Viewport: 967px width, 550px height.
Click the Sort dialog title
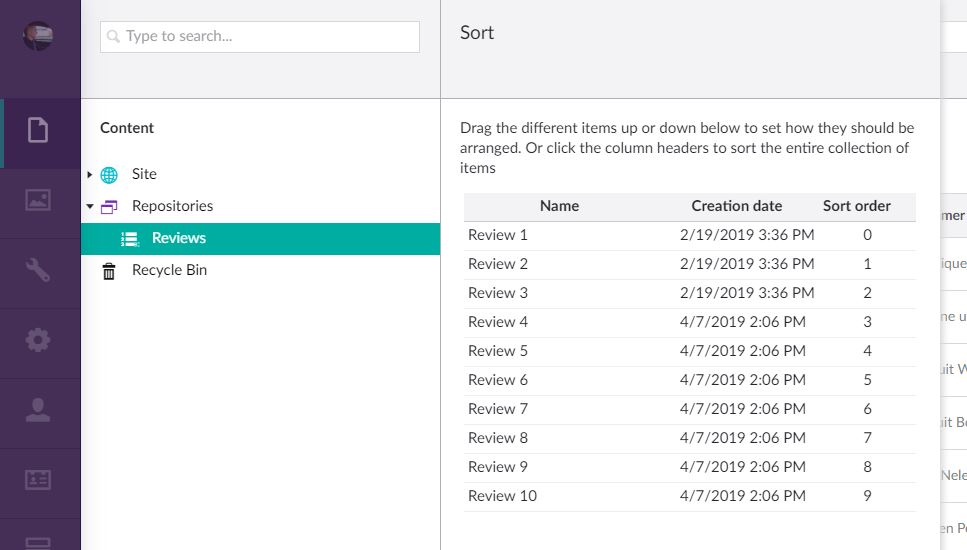(x=477, y=33)
